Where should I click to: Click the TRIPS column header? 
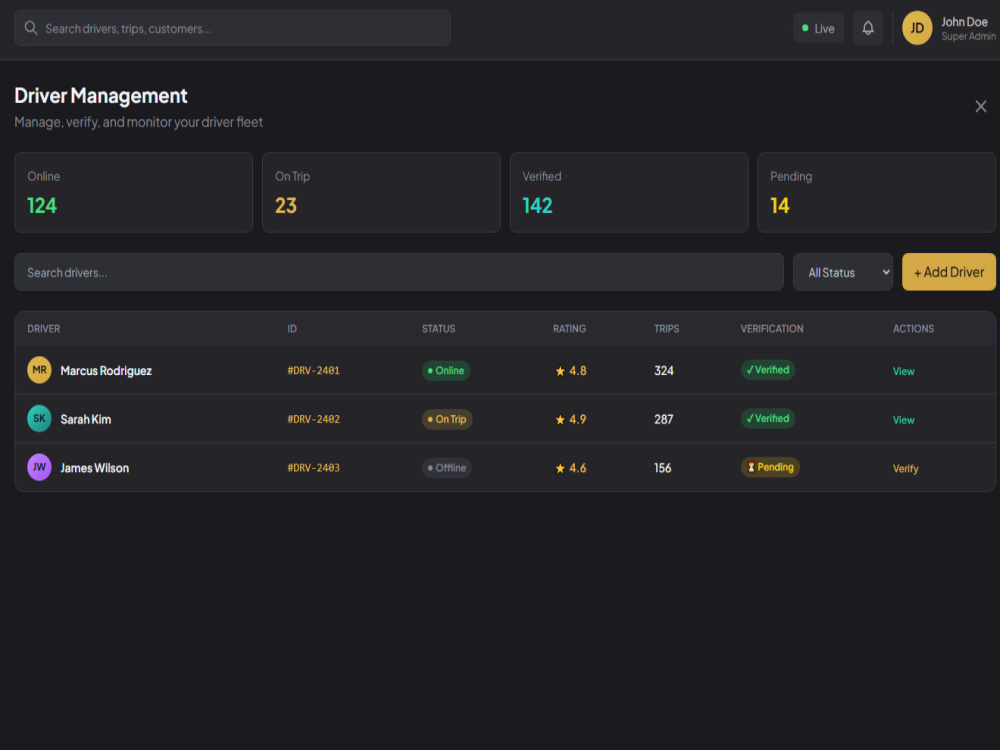pos(666,328)
